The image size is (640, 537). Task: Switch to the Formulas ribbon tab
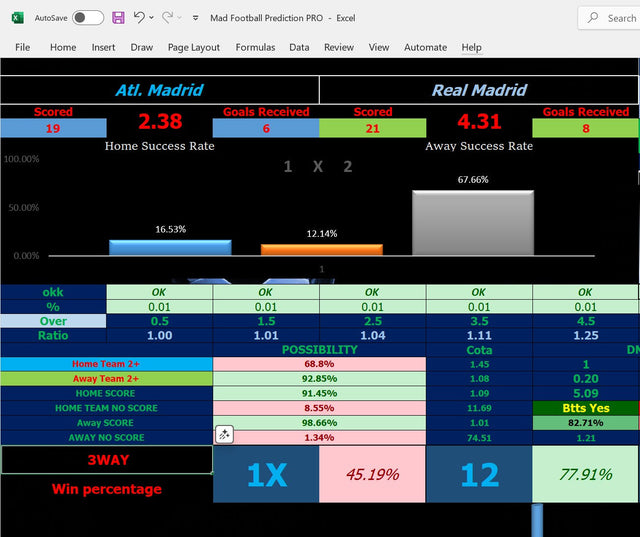pos(255,47)
